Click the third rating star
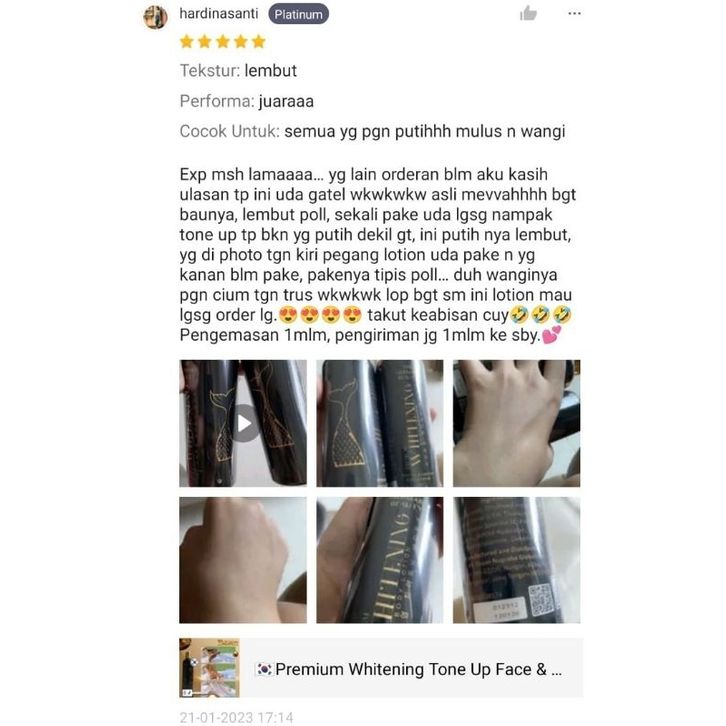This screenshot has height=726, width=726. point(223,42)
